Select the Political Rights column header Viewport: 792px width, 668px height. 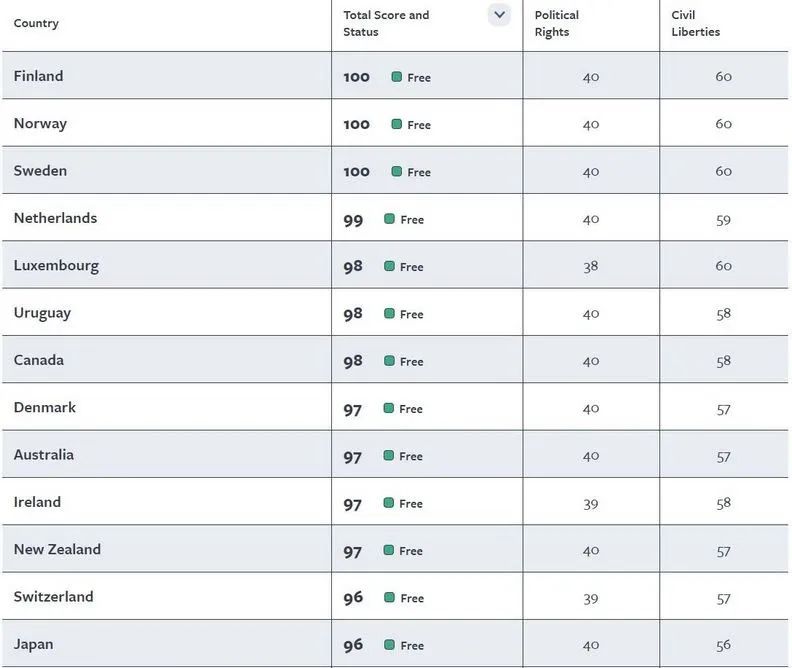click(x=556, y=23)
